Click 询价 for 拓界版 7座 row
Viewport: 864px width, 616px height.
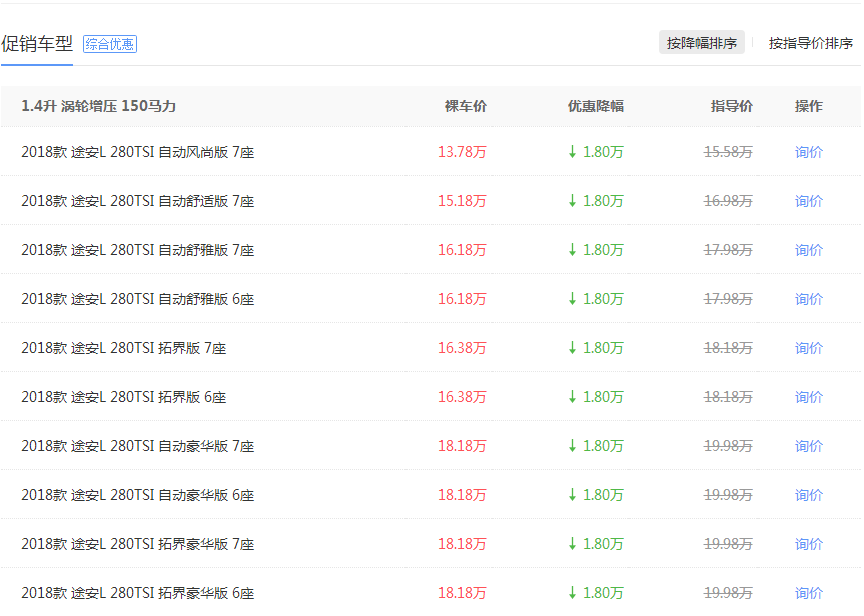pos(808,348)
